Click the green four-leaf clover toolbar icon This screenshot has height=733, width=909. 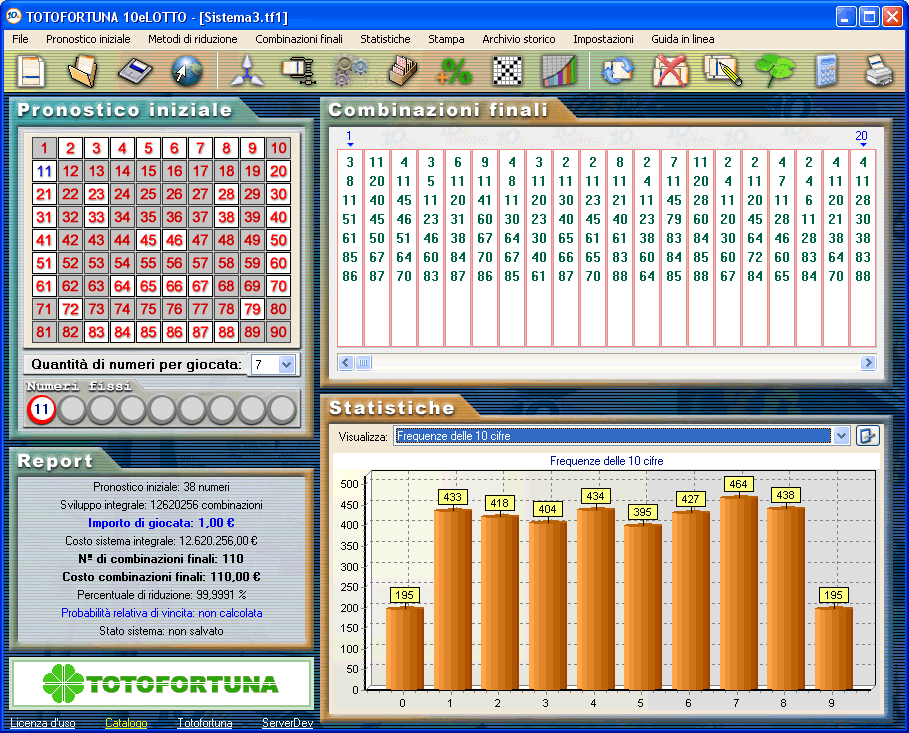tap(775, 71)
